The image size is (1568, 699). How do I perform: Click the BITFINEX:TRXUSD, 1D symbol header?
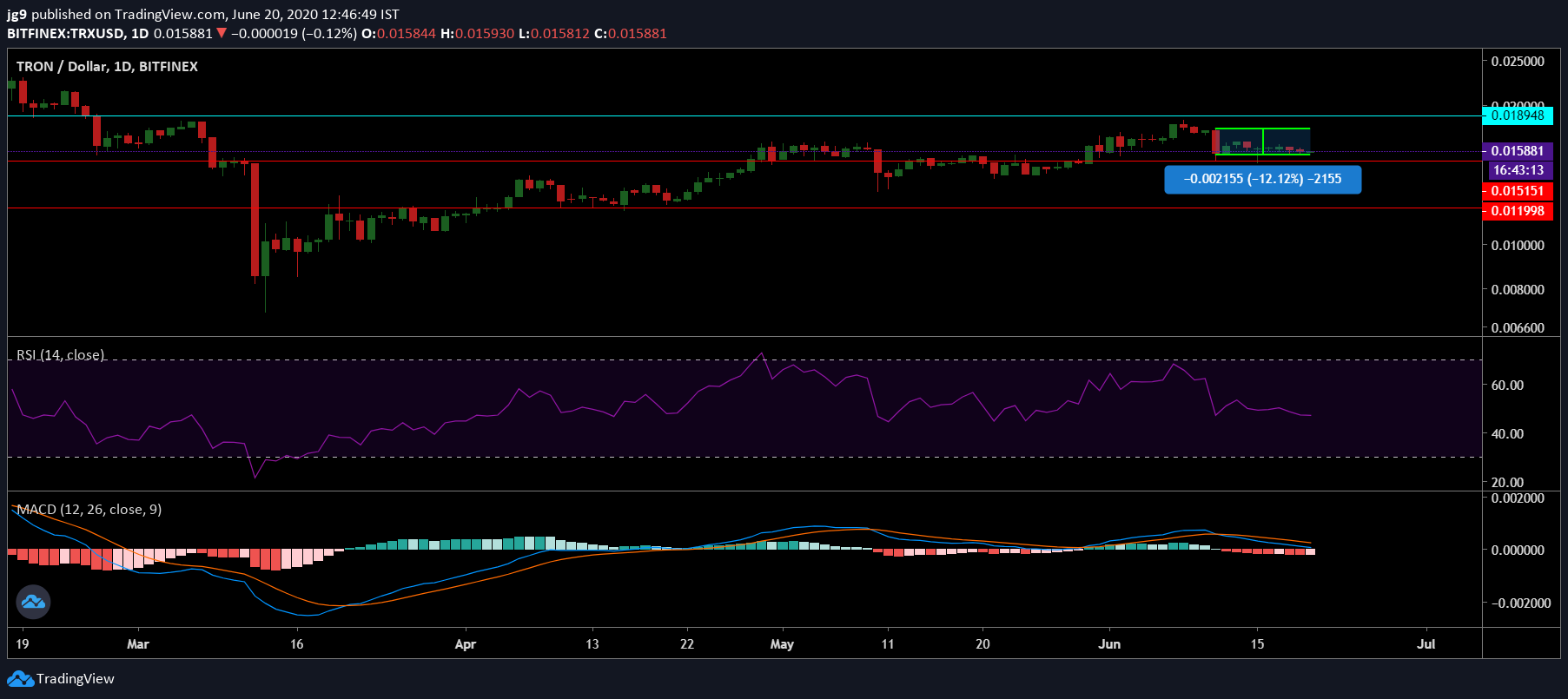[78, 33]
